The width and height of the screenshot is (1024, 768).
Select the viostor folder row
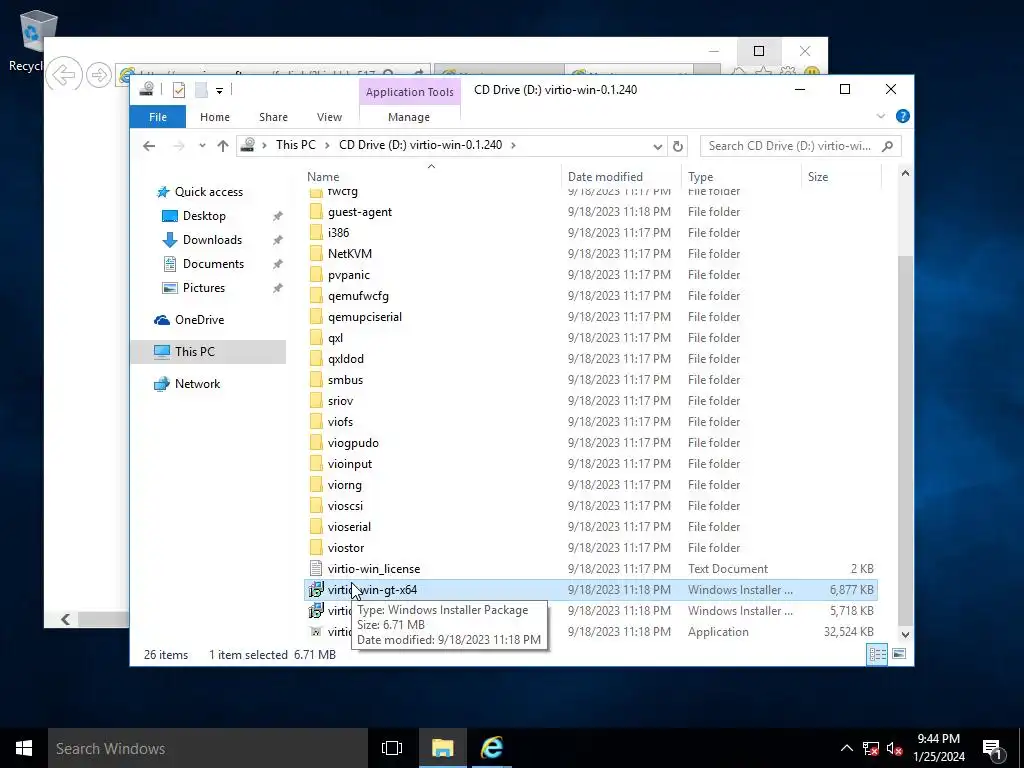pos(591,547)
